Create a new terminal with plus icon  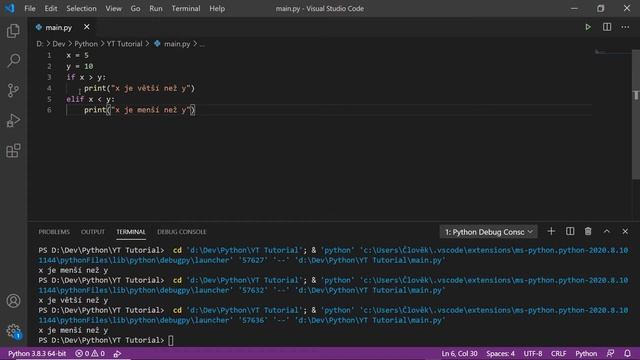(x=551, y=231)
